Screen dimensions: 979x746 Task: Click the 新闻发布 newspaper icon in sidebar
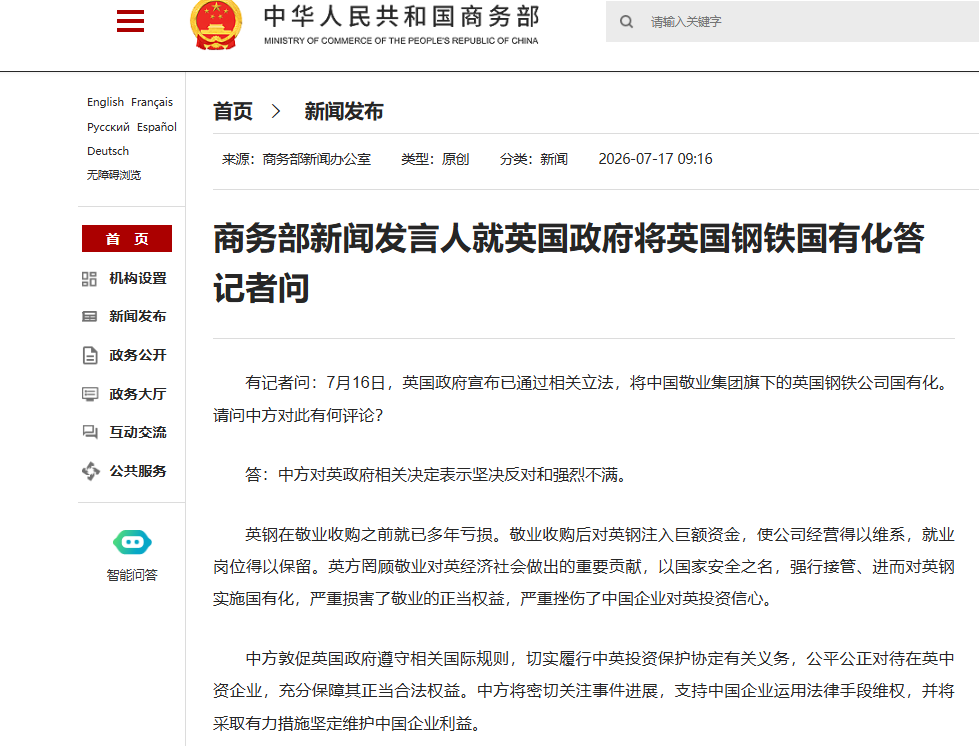89,317
